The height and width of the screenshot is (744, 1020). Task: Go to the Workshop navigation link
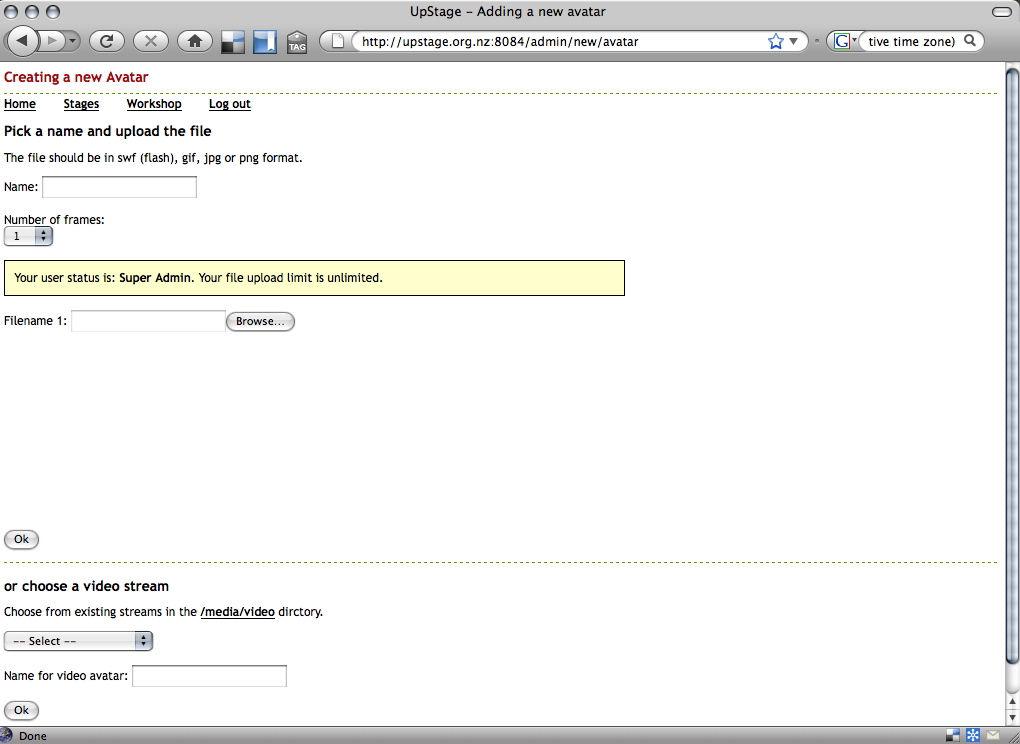pos(154,104)
